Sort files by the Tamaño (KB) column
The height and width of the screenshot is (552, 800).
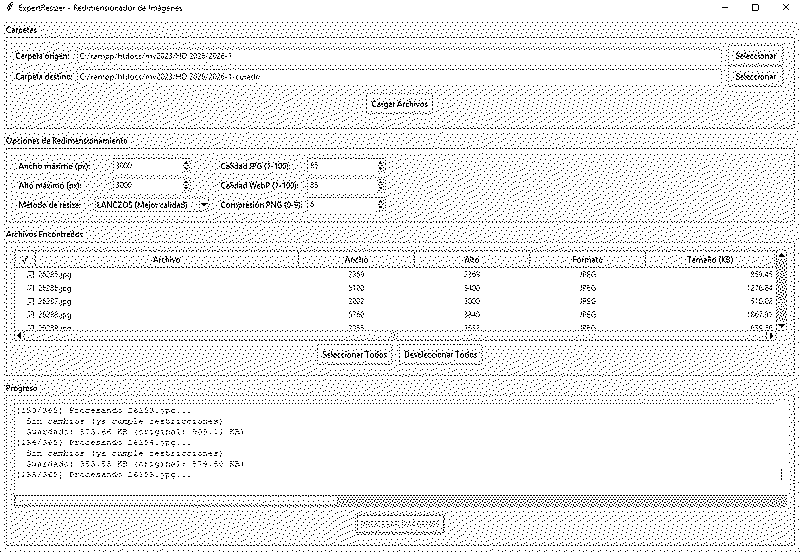tap(708, 260)
